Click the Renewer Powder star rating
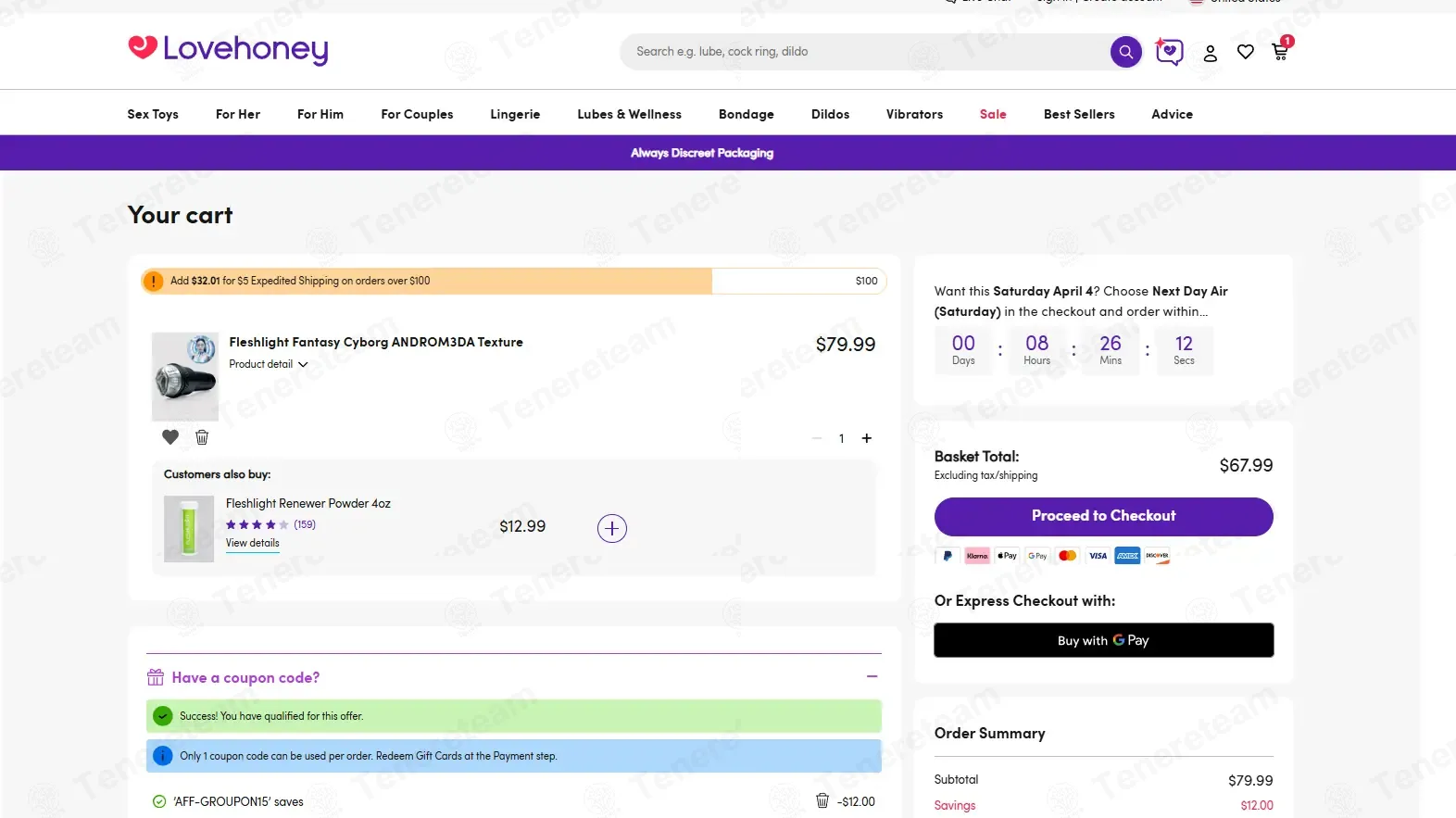This screenshot has height=818, width=1456. (257, 524)
